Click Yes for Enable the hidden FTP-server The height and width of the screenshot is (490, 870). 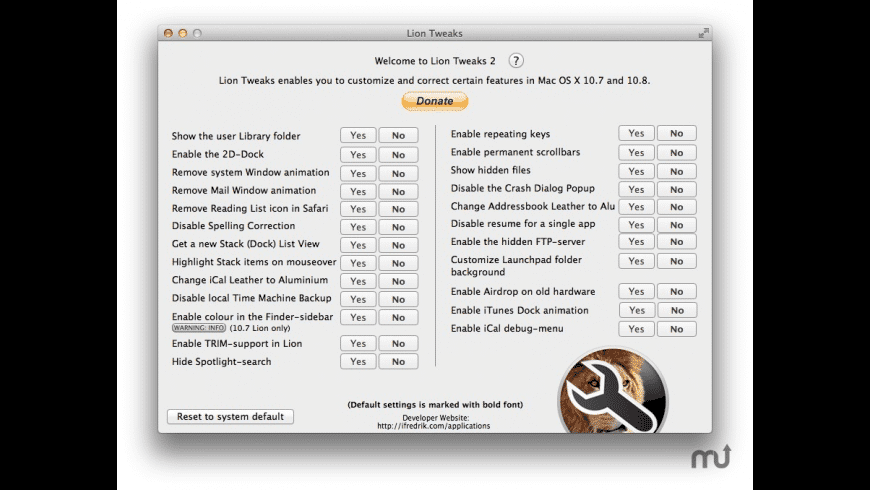click(636, 242)
